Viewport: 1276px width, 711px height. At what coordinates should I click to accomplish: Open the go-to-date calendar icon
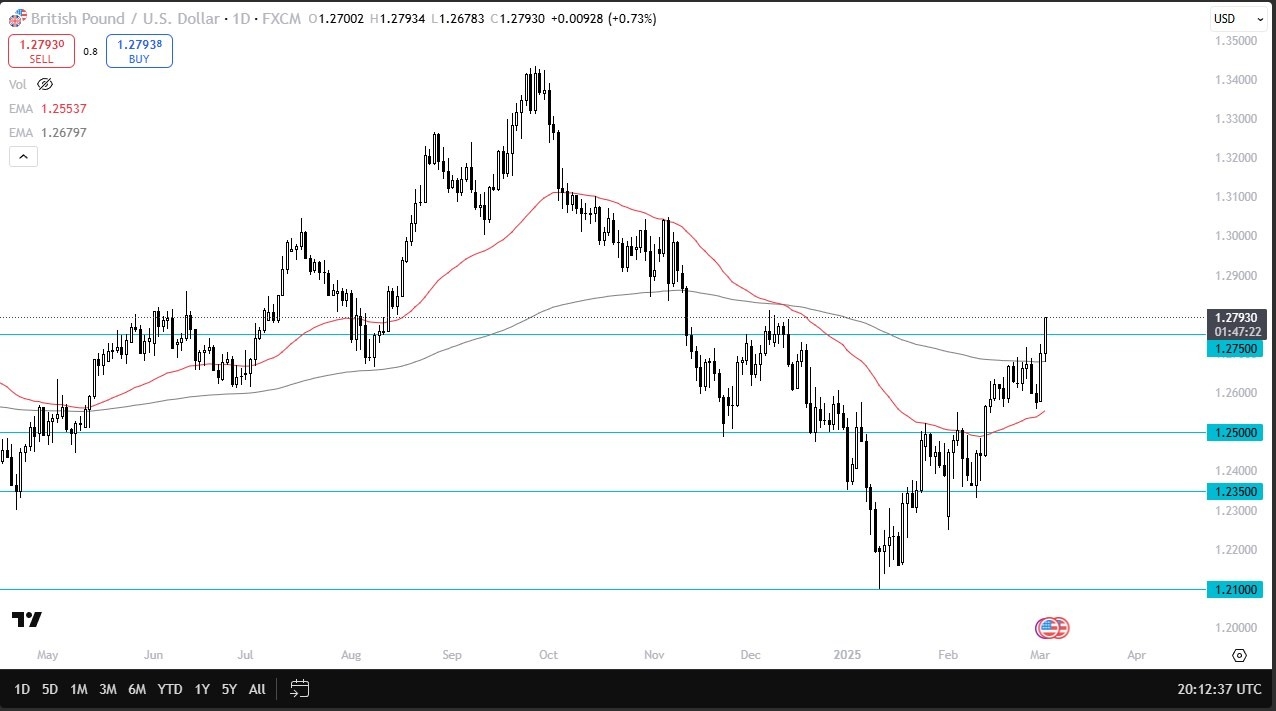299,688
